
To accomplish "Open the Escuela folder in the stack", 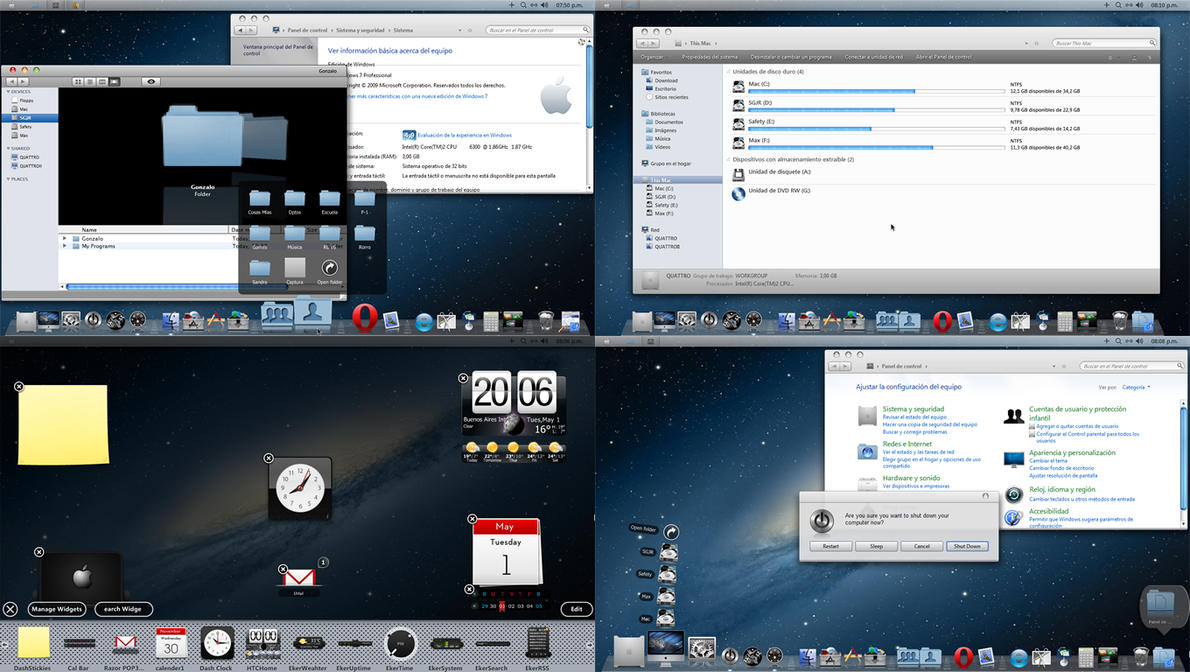I will [329, 199].
